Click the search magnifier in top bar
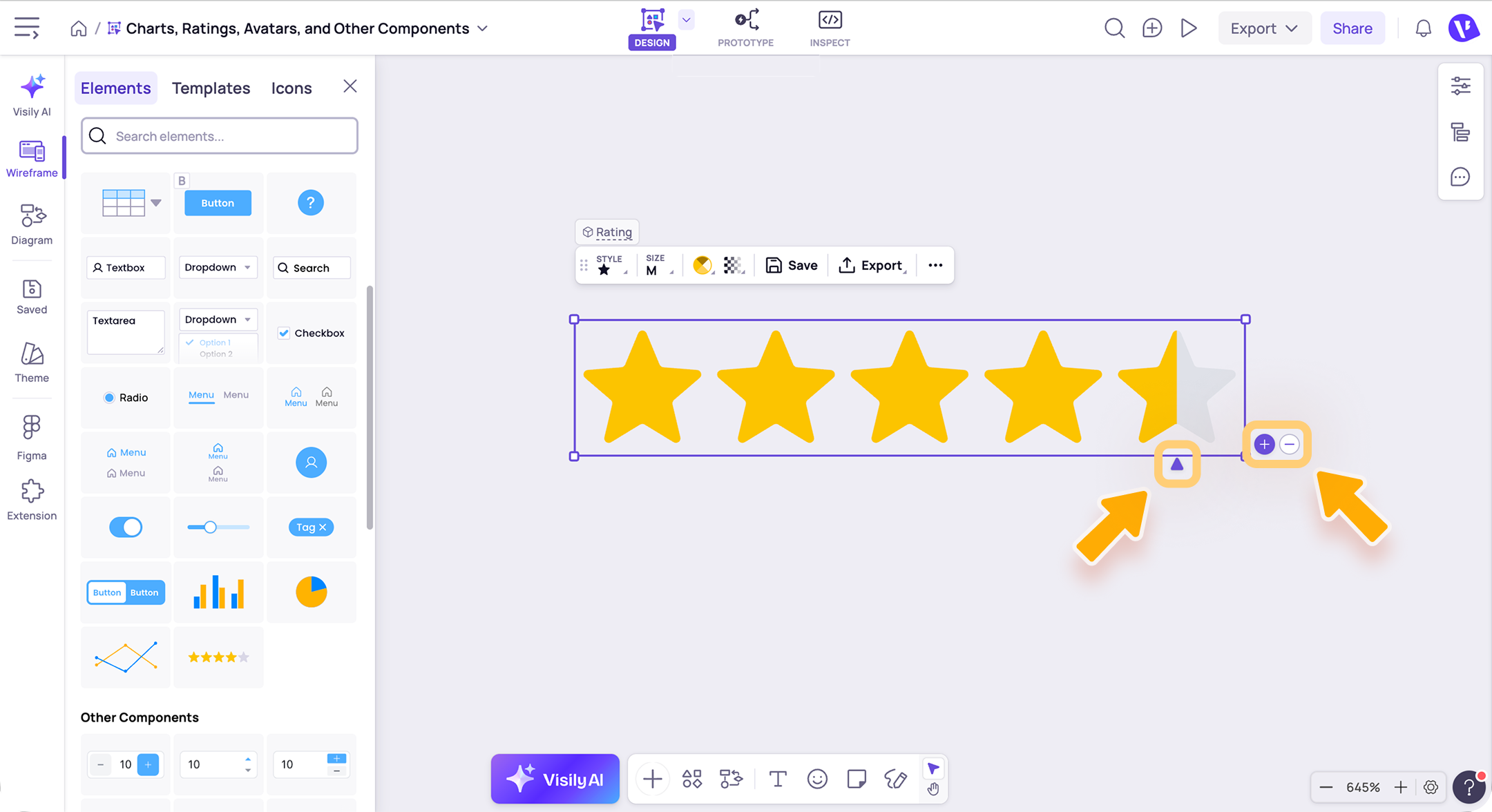Screen dimensions: 1492x812 click(x=1114, y=28)
